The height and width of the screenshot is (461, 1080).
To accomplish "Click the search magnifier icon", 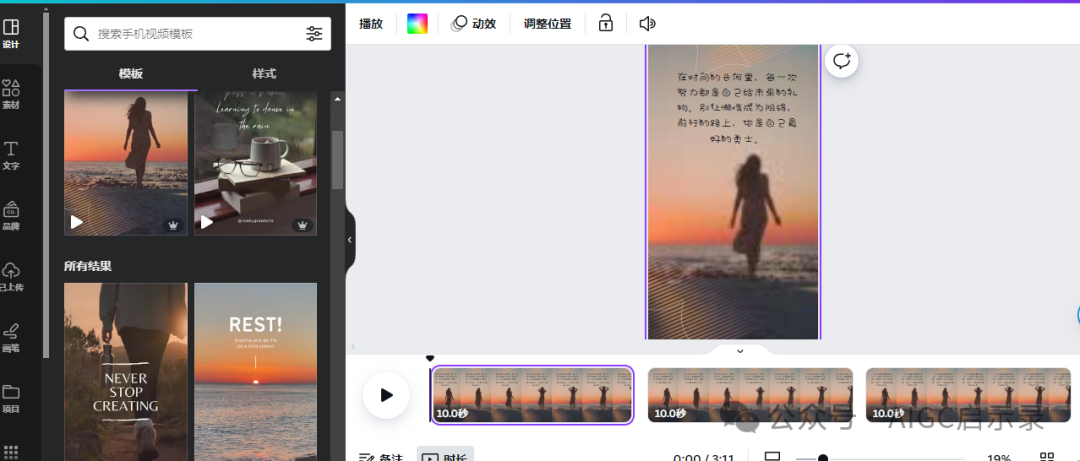I will 81,34.
